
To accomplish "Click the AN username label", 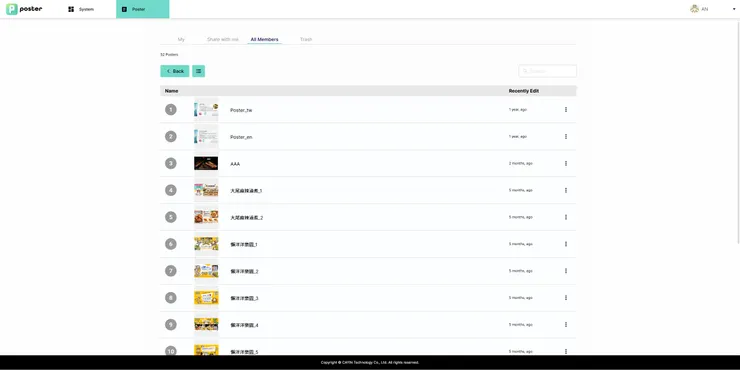I will pyautogui.click(x=705, y=9).
